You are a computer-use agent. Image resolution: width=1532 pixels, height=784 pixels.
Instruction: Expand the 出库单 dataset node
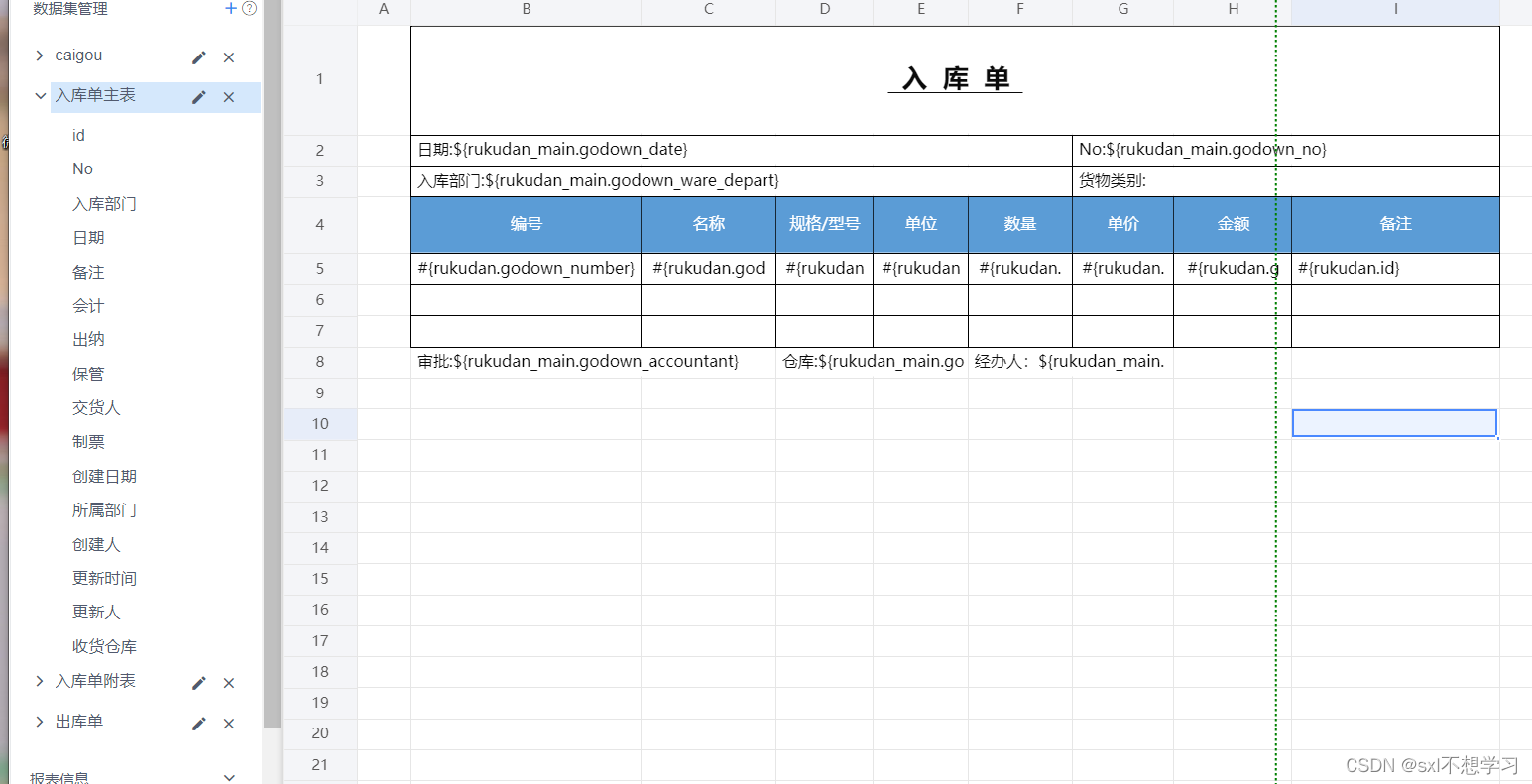pos(40,722)
